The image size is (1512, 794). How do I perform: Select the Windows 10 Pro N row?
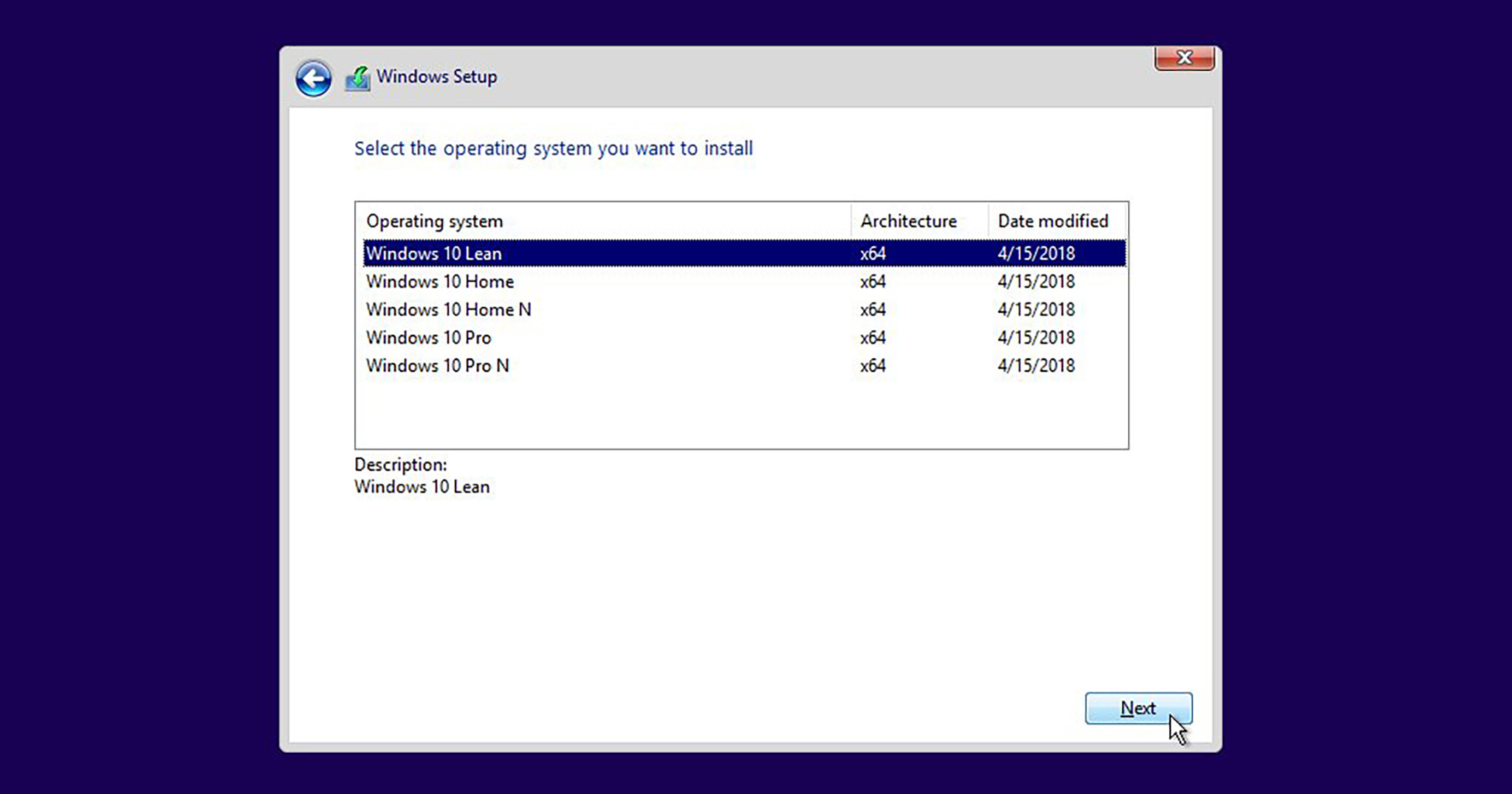[744, 365]
